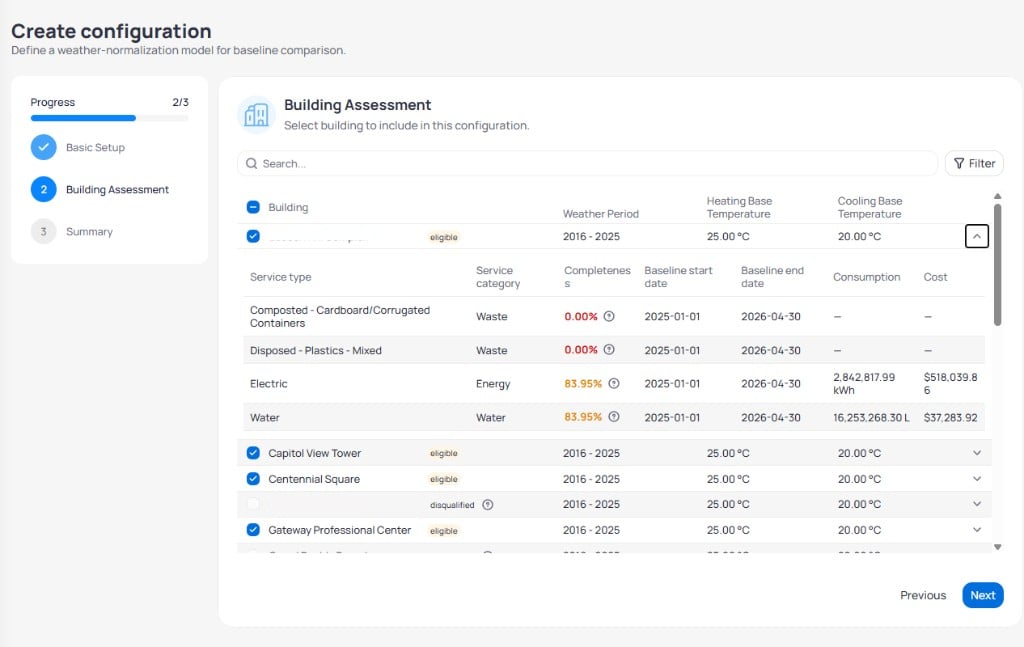This screenshot has height=647, width=1024.
Task: Click Service type column header
Action: 281,277
